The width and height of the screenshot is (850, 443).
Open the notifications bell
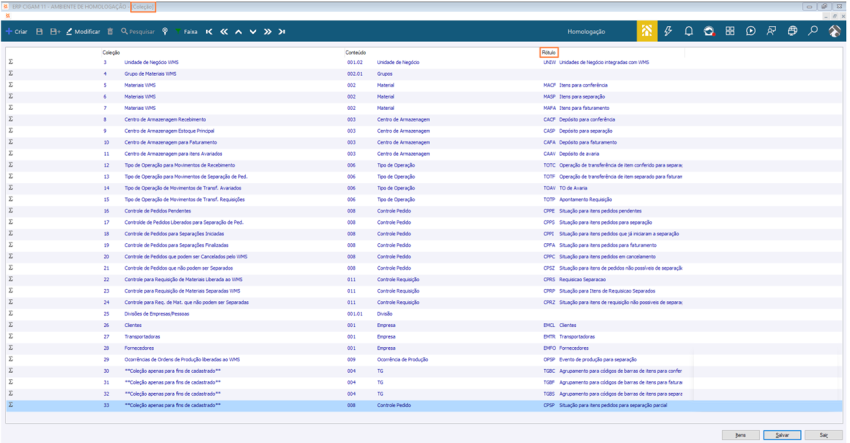[x=688, y=31]
